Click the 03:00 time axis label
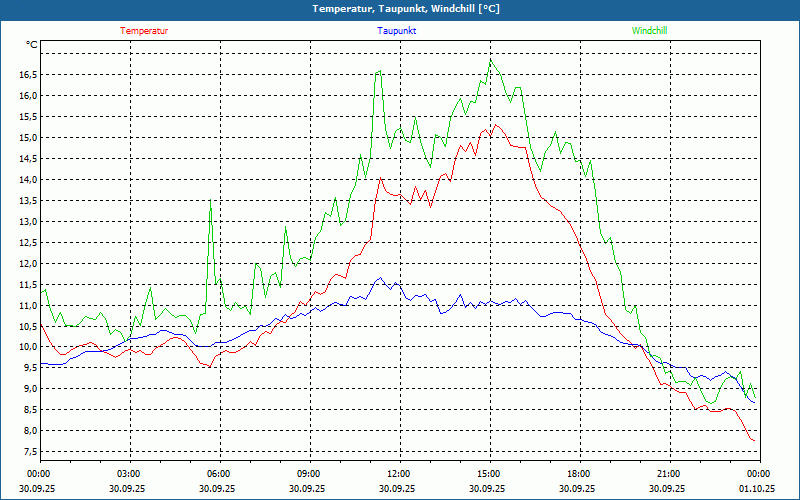Screen dimensions: 800x500 (x=129, y=474)
